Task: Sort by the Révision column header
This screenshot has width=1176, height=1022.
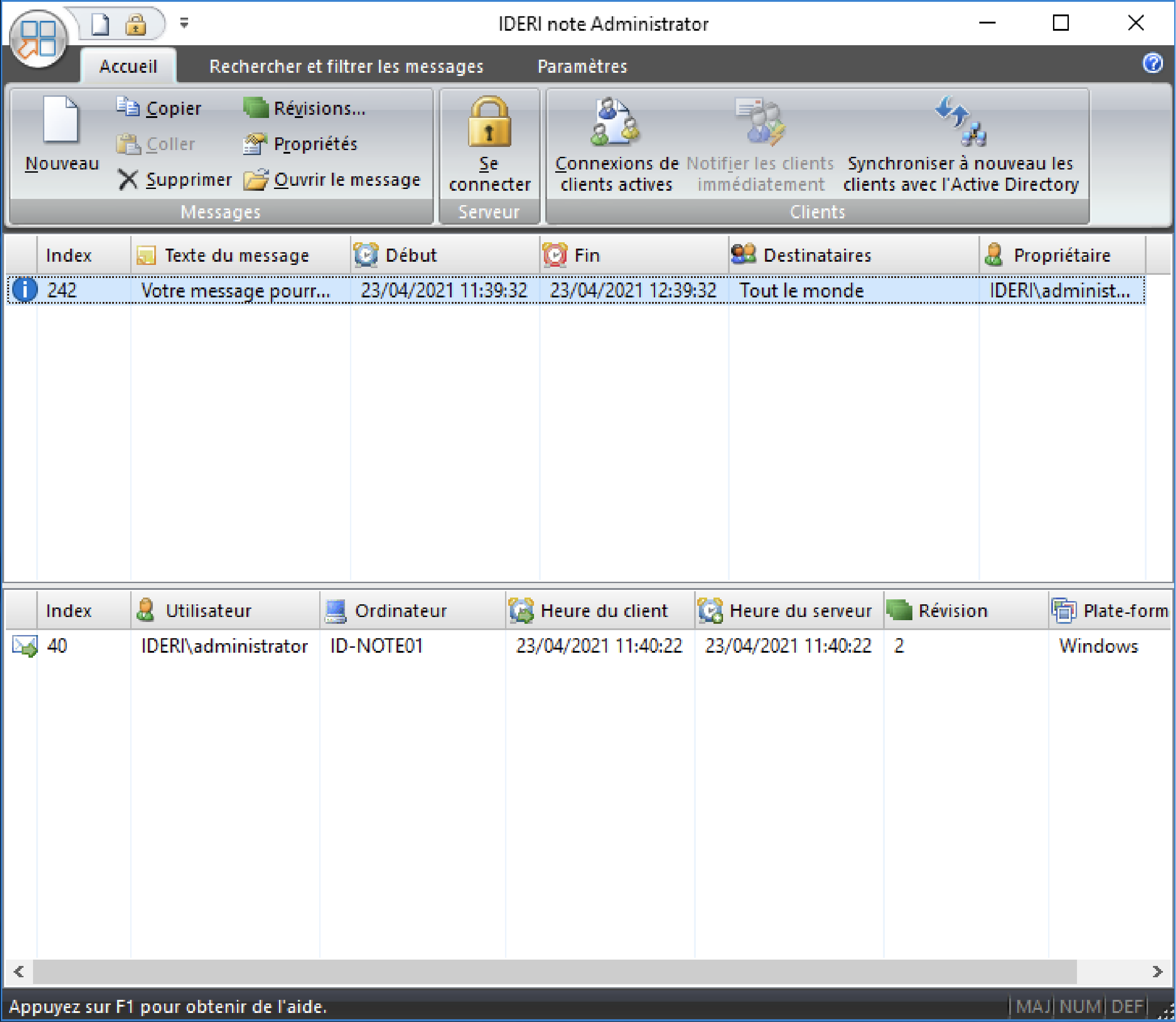Action: pyautogui.click(x=966, y=610)
